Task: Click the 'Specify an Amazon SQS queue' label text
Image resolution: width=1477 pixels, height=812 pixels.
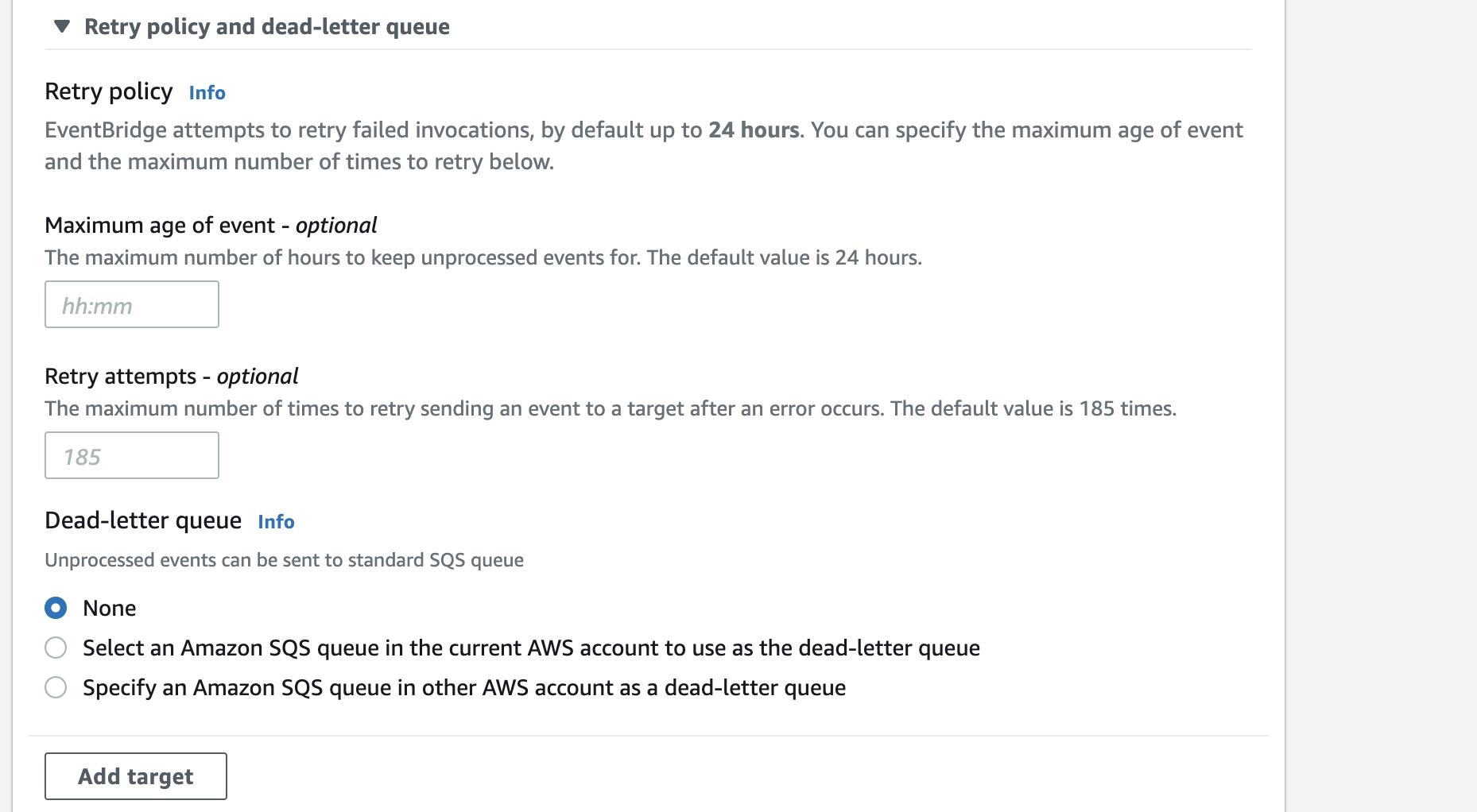Action: click(x=463, y=688)
